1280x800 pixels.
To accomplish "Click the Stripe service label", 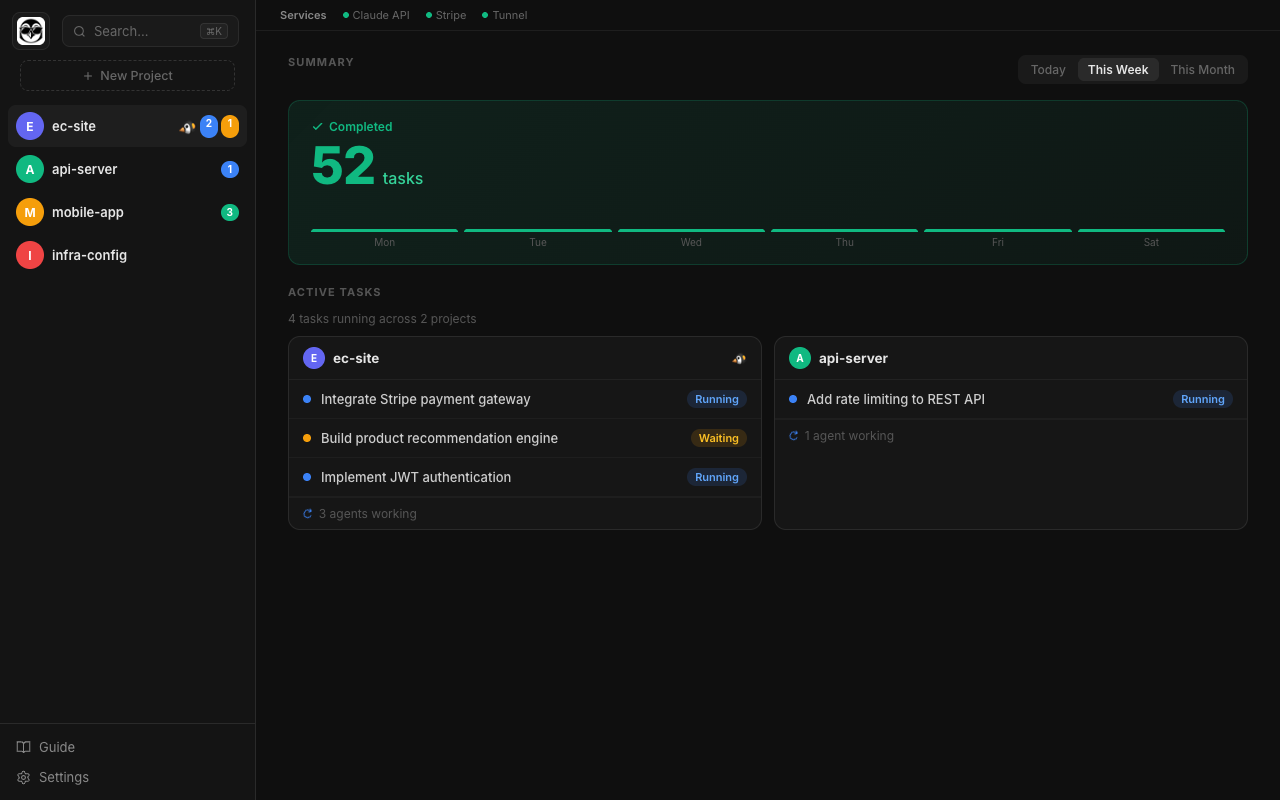I will click(x=451, y=15).
